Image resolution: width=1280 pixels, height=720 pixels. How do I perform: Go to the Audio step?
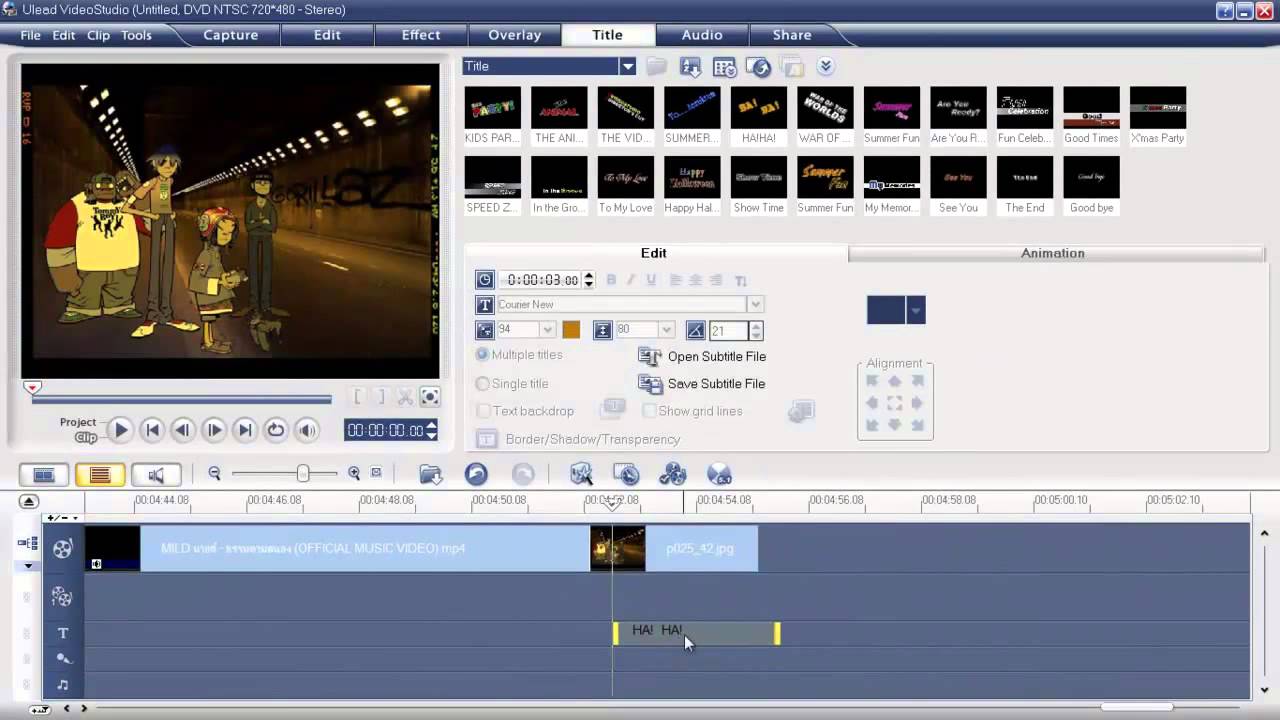(702, 34)
